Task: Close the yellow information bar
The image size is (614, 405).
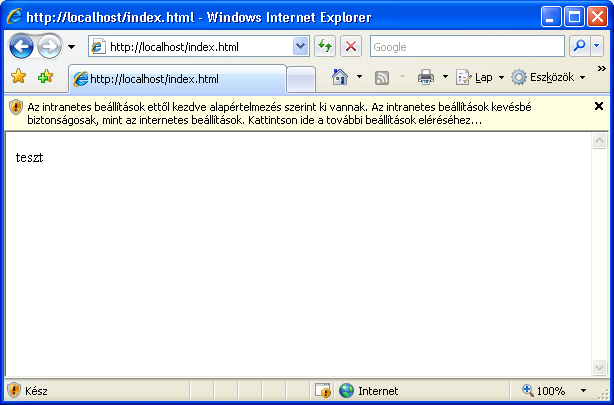Action: pyautogui.click(x=599, y=106)
